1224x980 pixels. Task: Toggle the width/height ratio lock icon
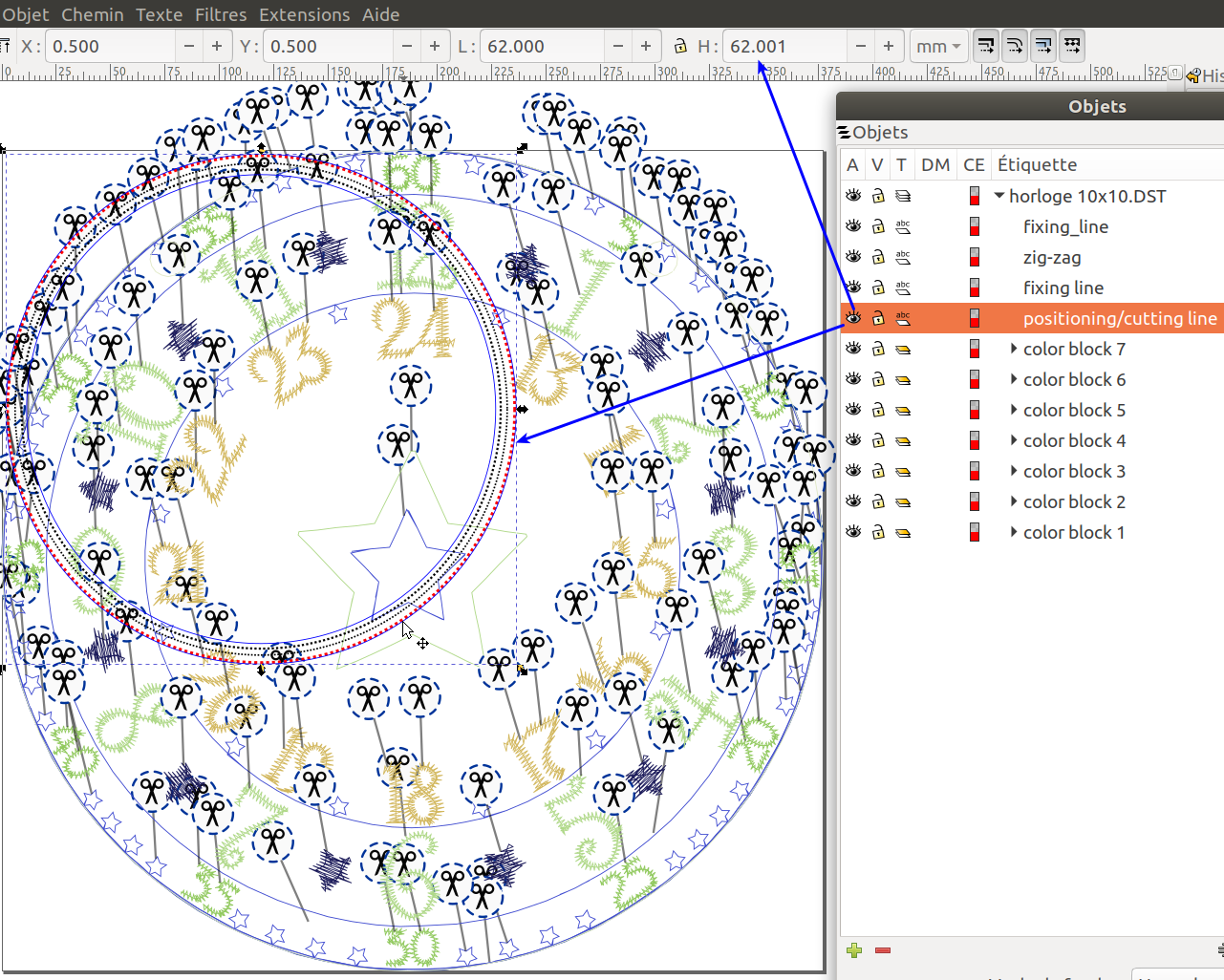[680, 46]
